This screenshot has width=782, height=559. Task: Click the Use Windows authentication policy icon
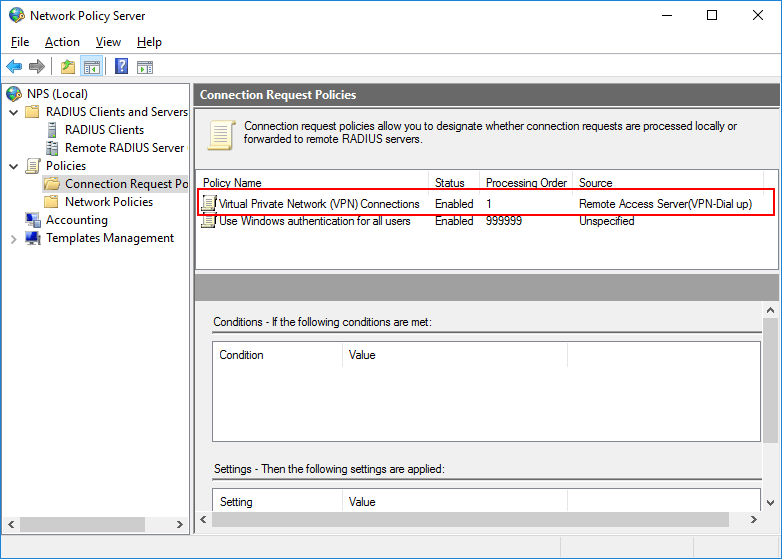click(x=209, y=220)
